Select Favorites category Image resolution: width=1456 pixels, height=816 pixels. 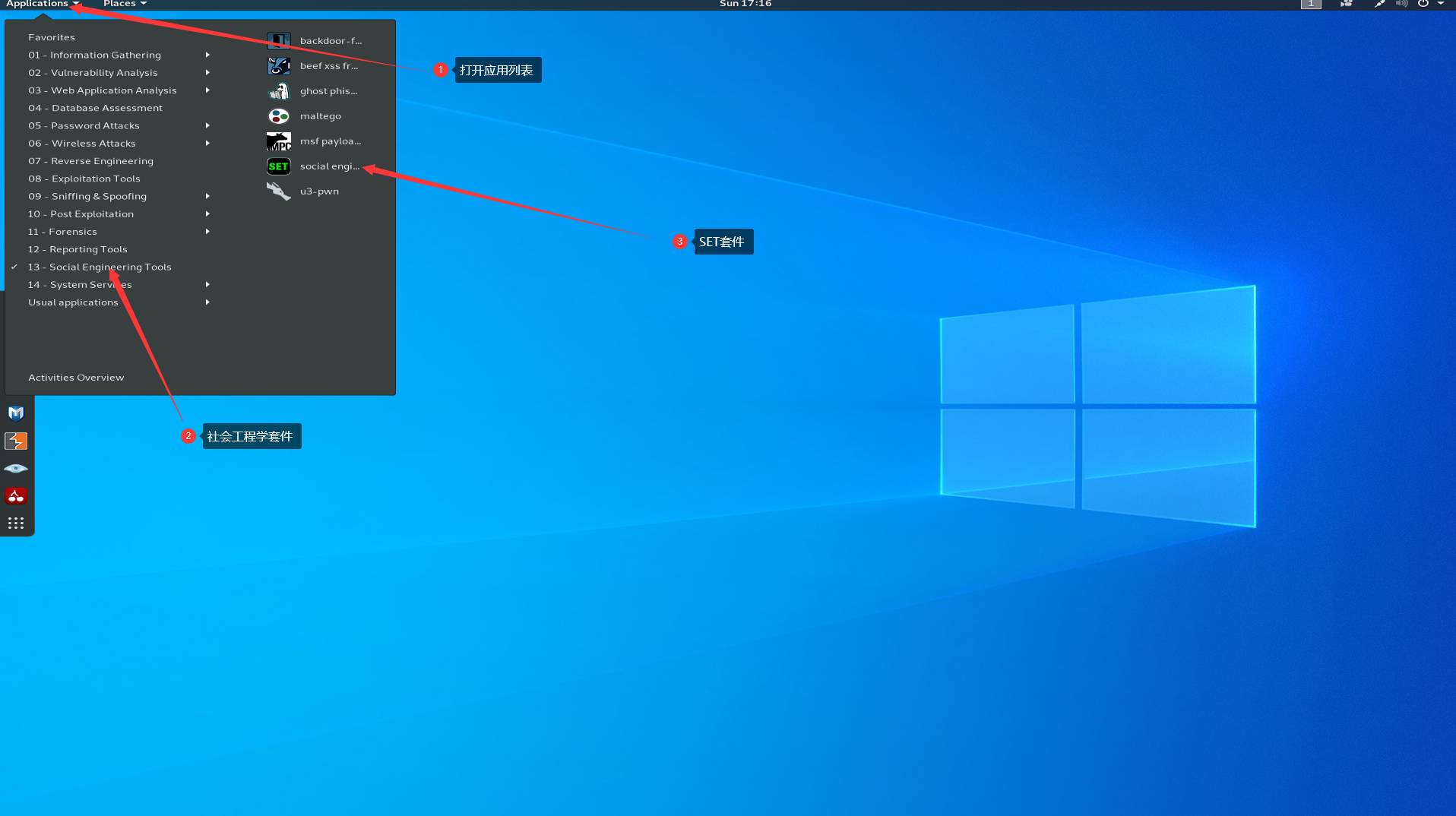click(52, 37)
